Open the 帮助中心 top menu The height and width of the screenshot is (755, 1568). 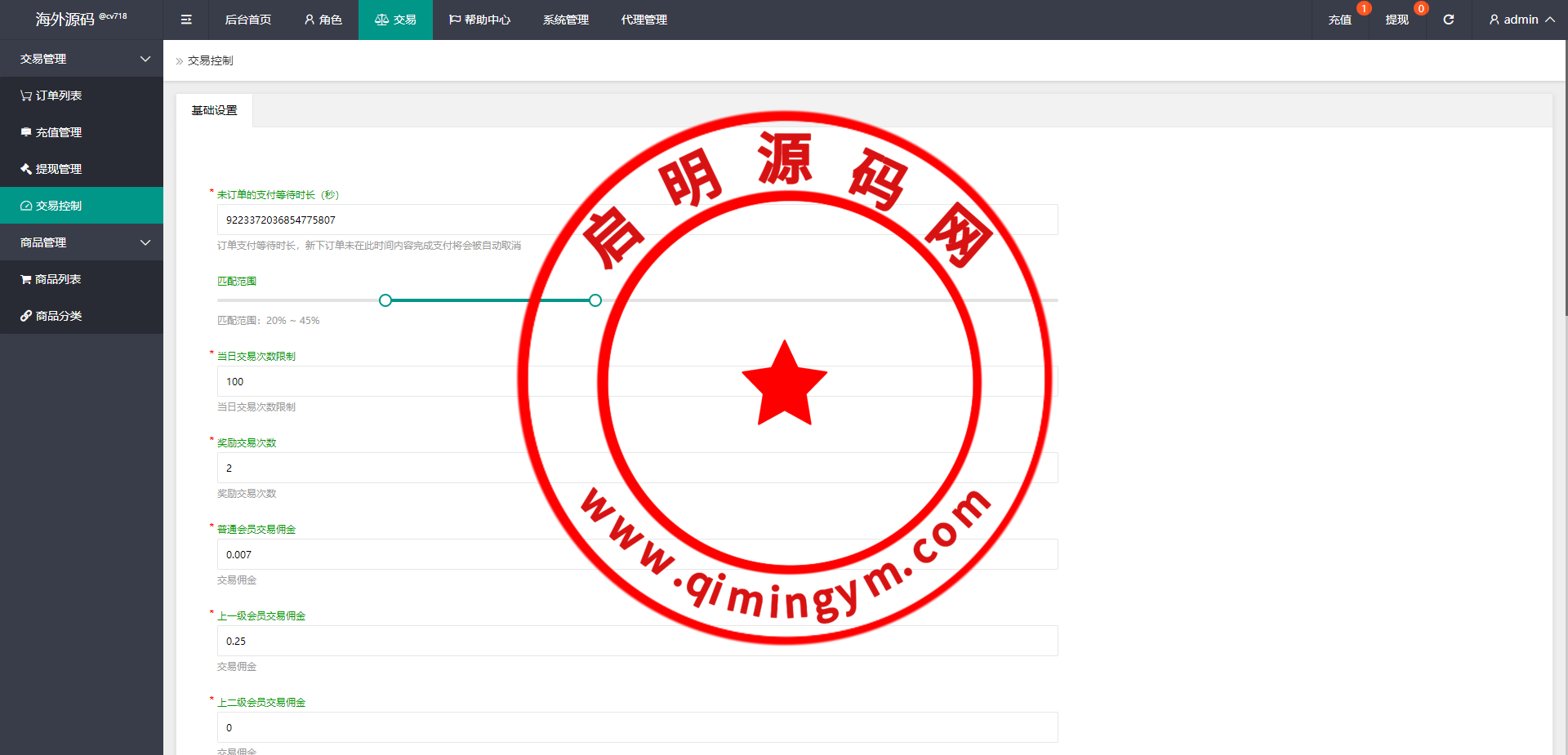point(479,20)
